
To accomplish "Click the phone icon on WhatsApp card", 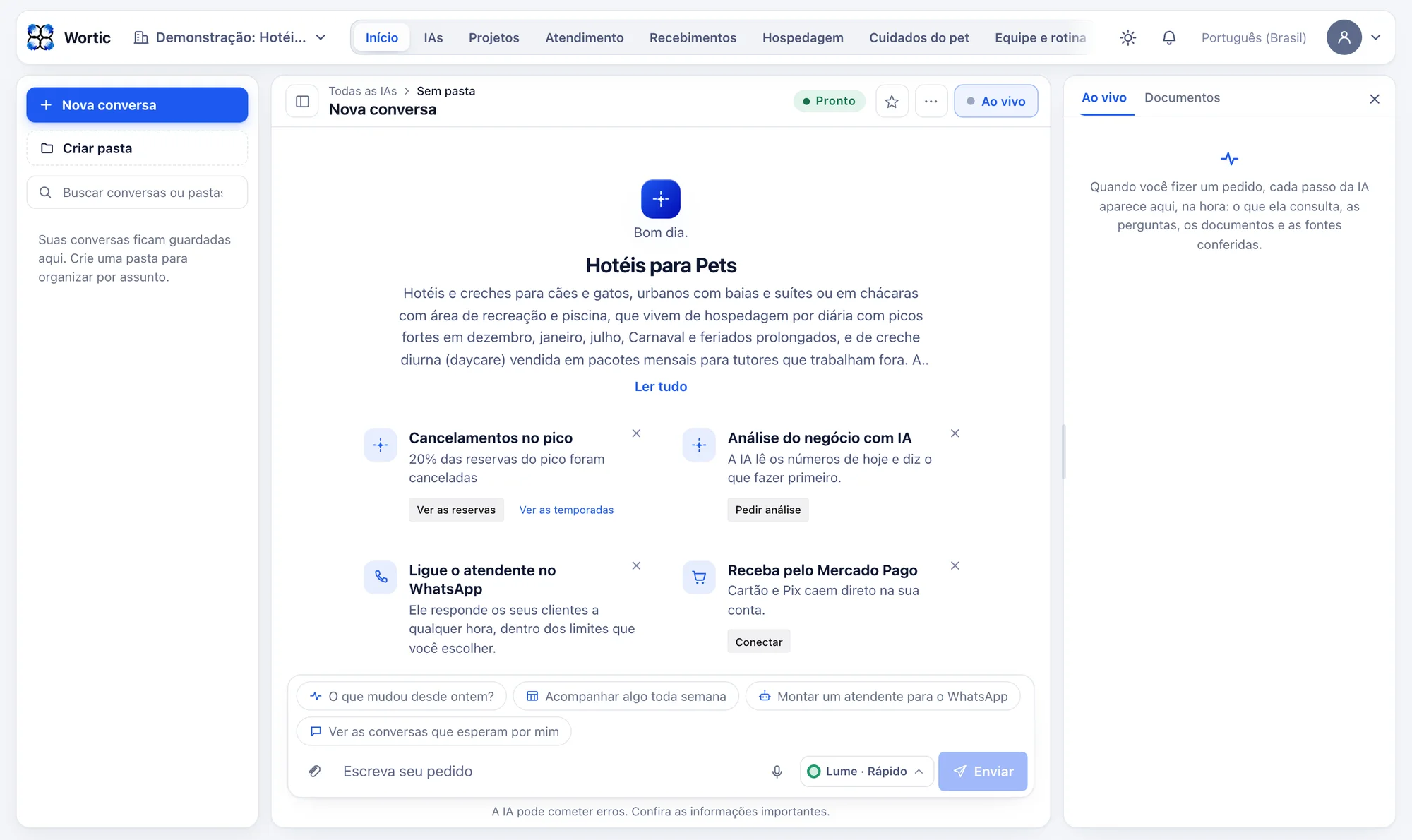I will click(381, 577).
